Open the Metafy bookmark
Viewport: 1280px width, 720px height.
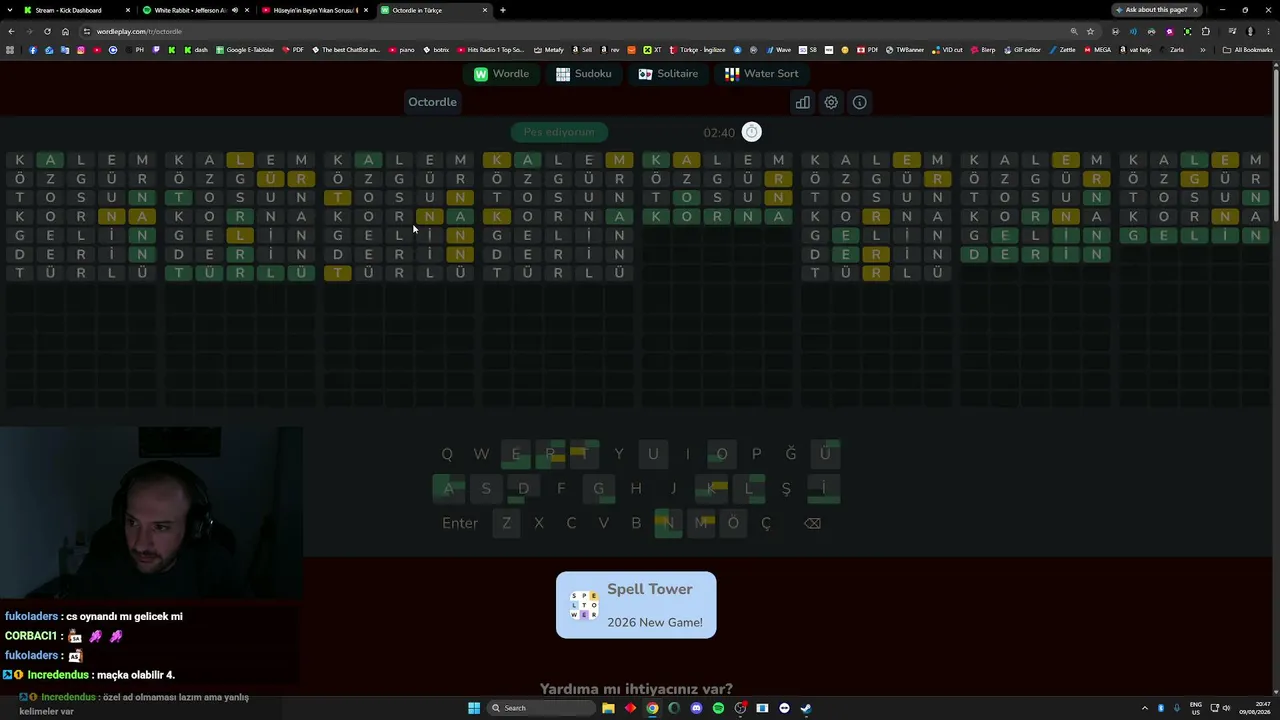tap(549, 50)
